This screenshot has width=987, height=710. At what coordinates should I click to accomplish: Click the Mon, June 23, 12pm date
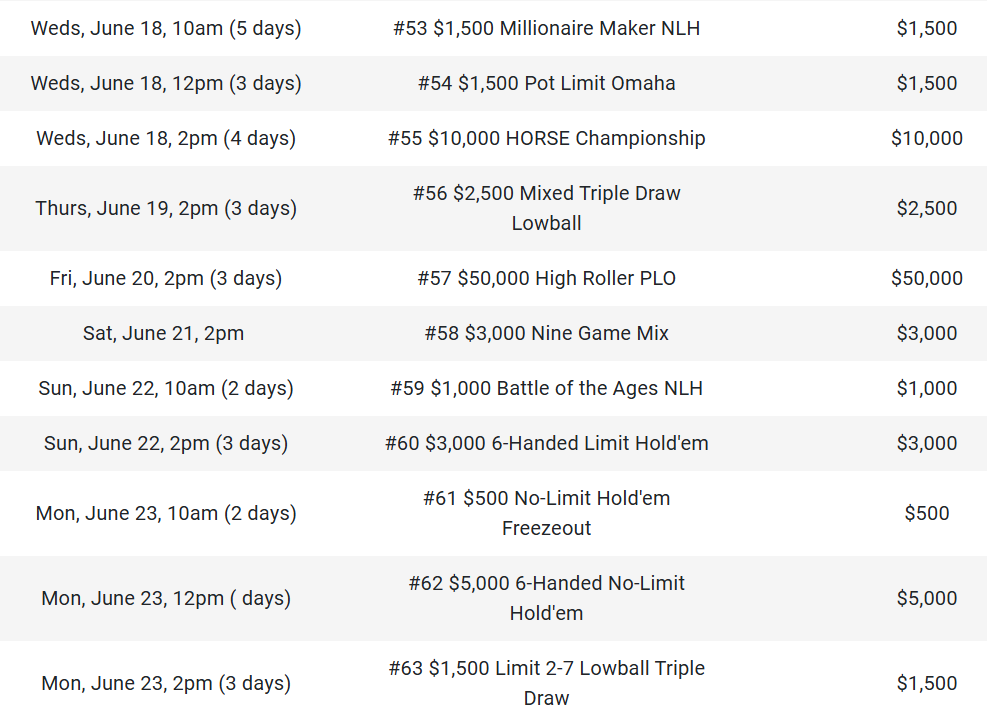pos(166,598)
